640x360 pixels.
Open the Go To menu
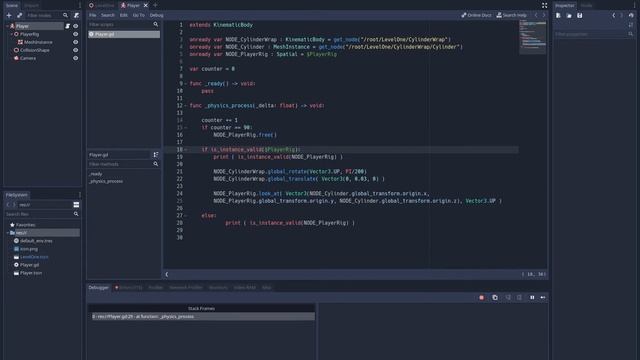point(139,15)
